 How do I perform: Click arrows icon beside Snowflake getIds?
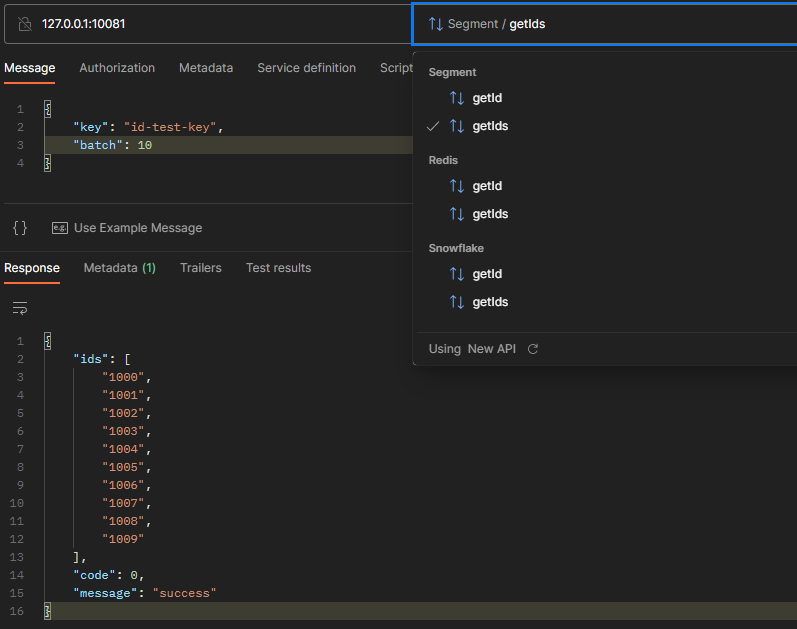click(x=456, y=302)
